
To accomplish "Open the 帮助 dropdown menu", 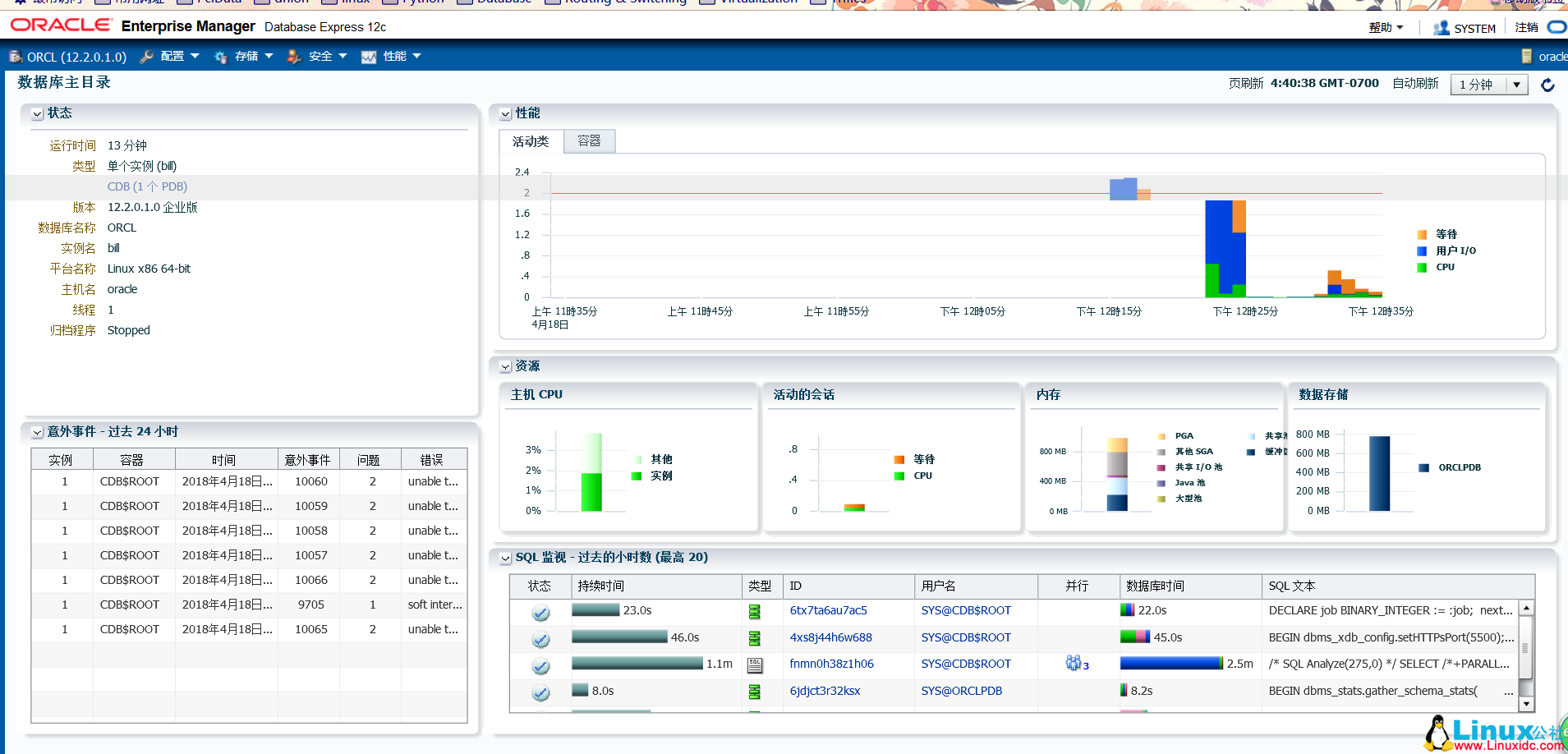I will [x=1386, y=28].
